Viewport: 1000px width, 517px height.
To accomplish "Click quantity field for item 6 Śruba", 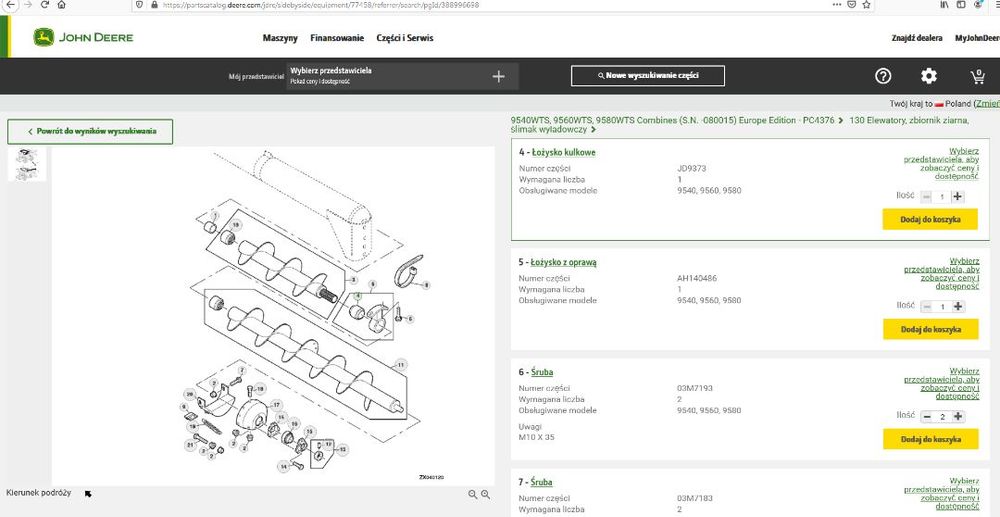I will point(942,416).
